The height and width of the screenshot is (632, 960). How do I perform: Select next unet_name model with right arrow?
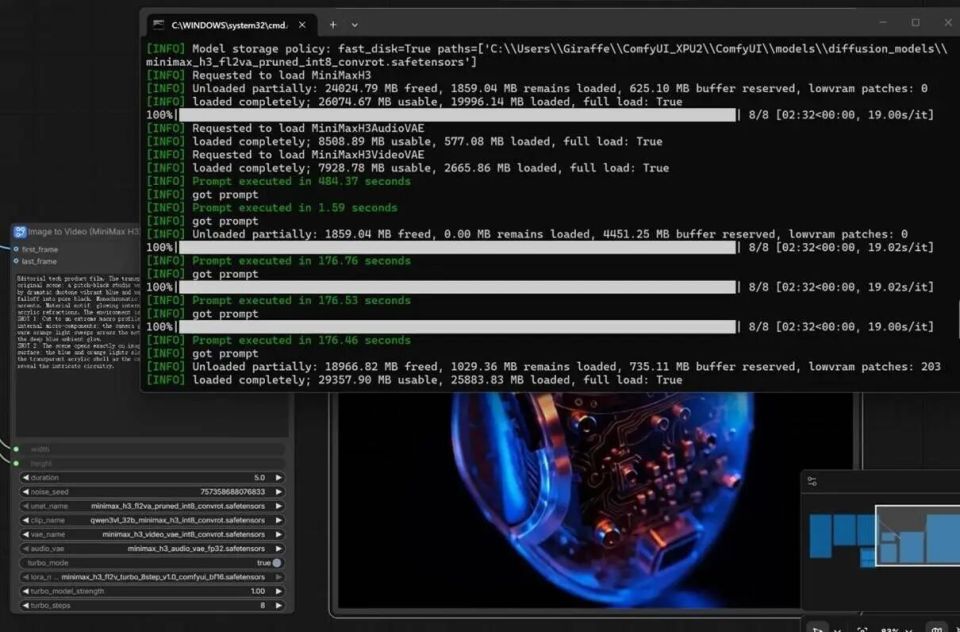pos(279,506)
